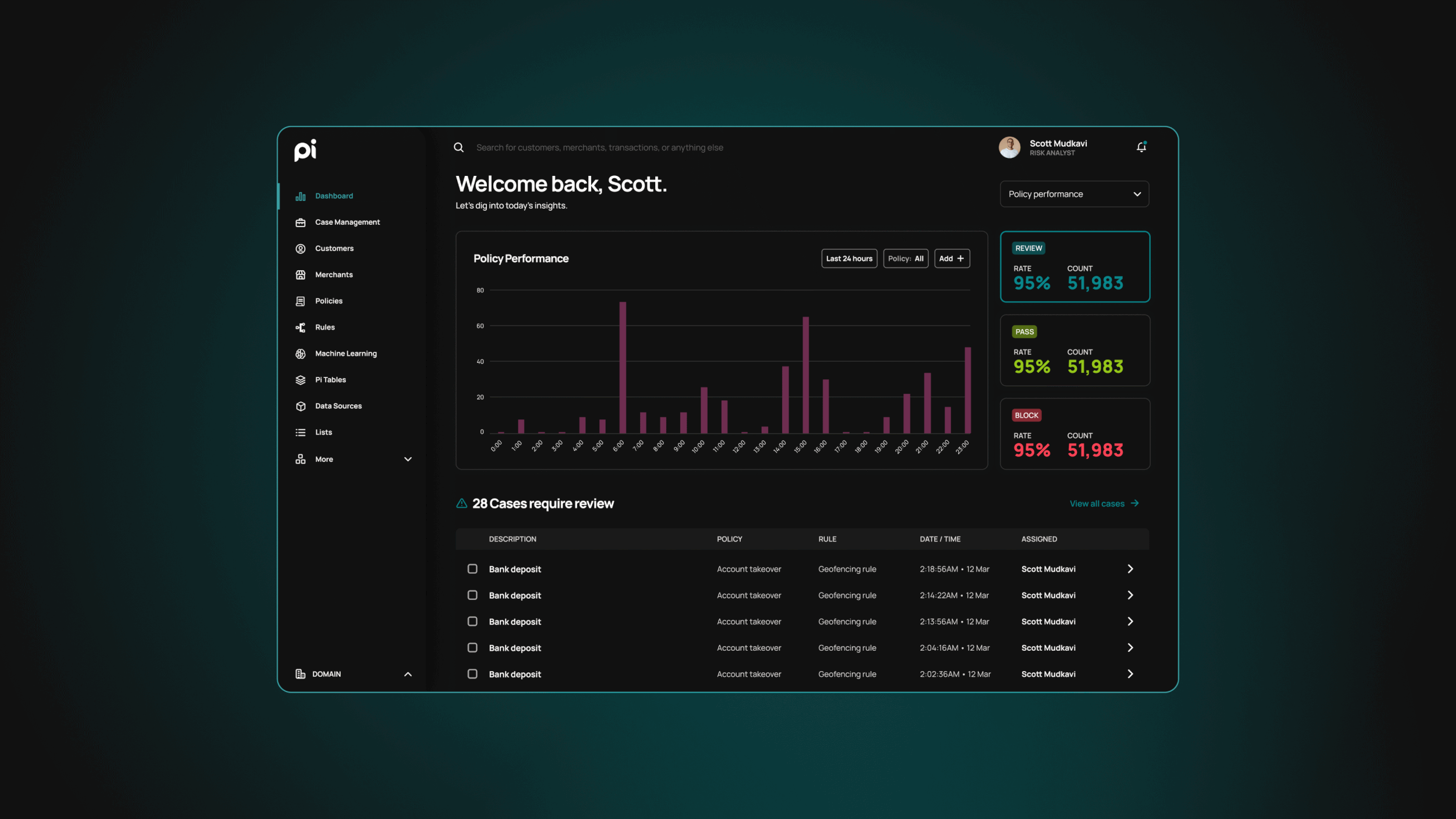Click the Pi Tables layers icon
The height and width of the screenshot is (819, 1456).
click(x=301, y=380)
